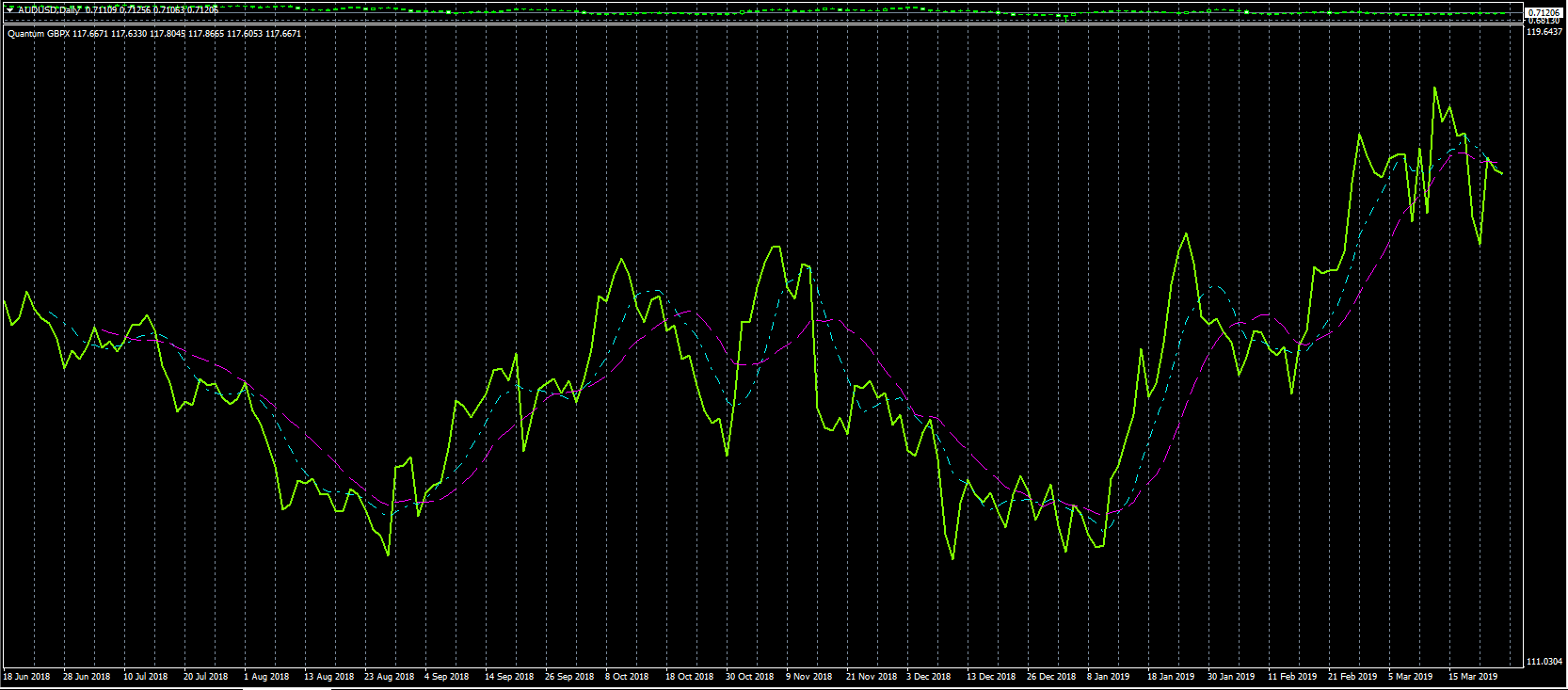Click the 23 Aug 2018 date label
The image size is (1568, 690).
pyautogui.click(x=390, y=676)
